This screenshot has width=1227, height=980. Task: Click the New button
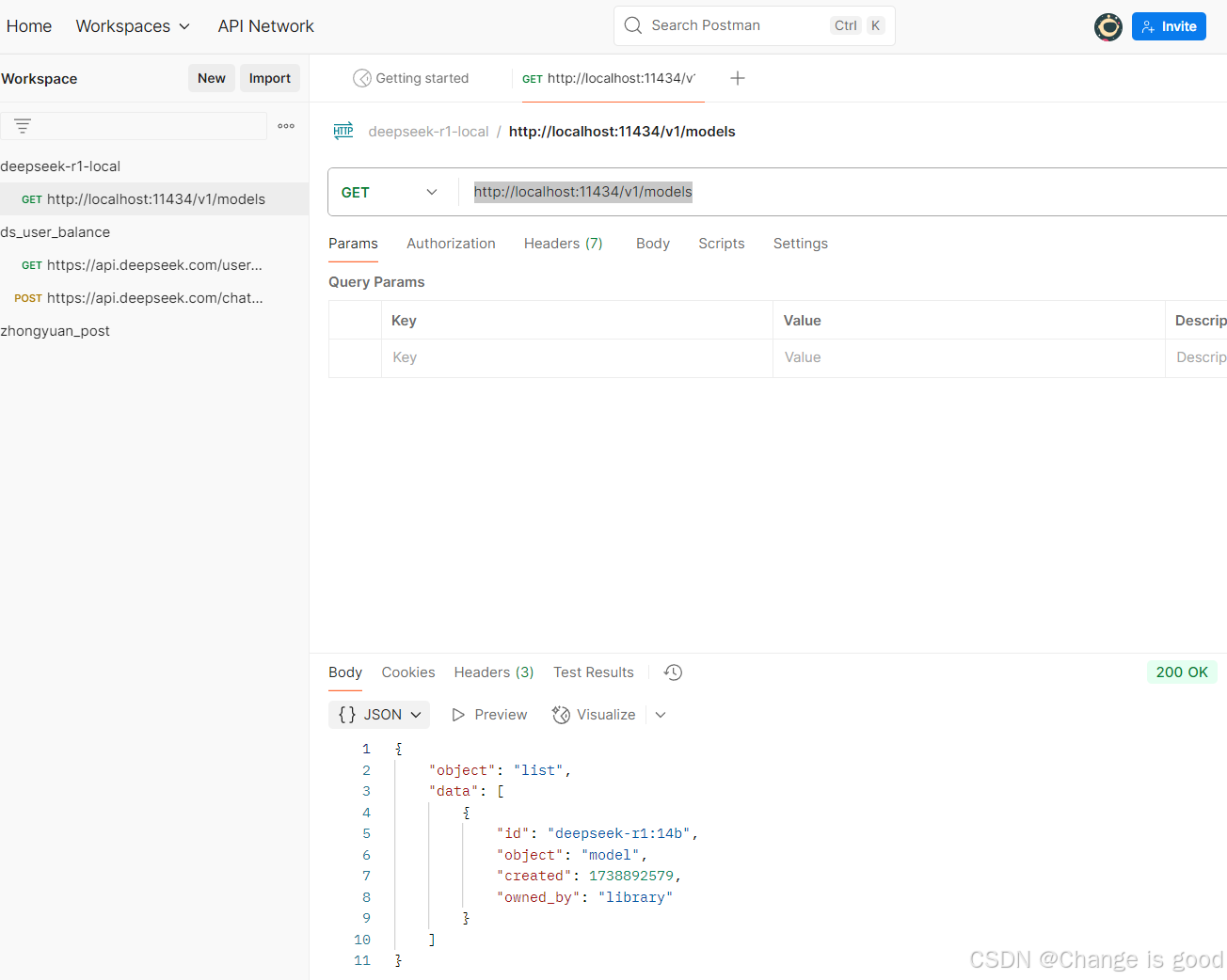tap(212, 78)
